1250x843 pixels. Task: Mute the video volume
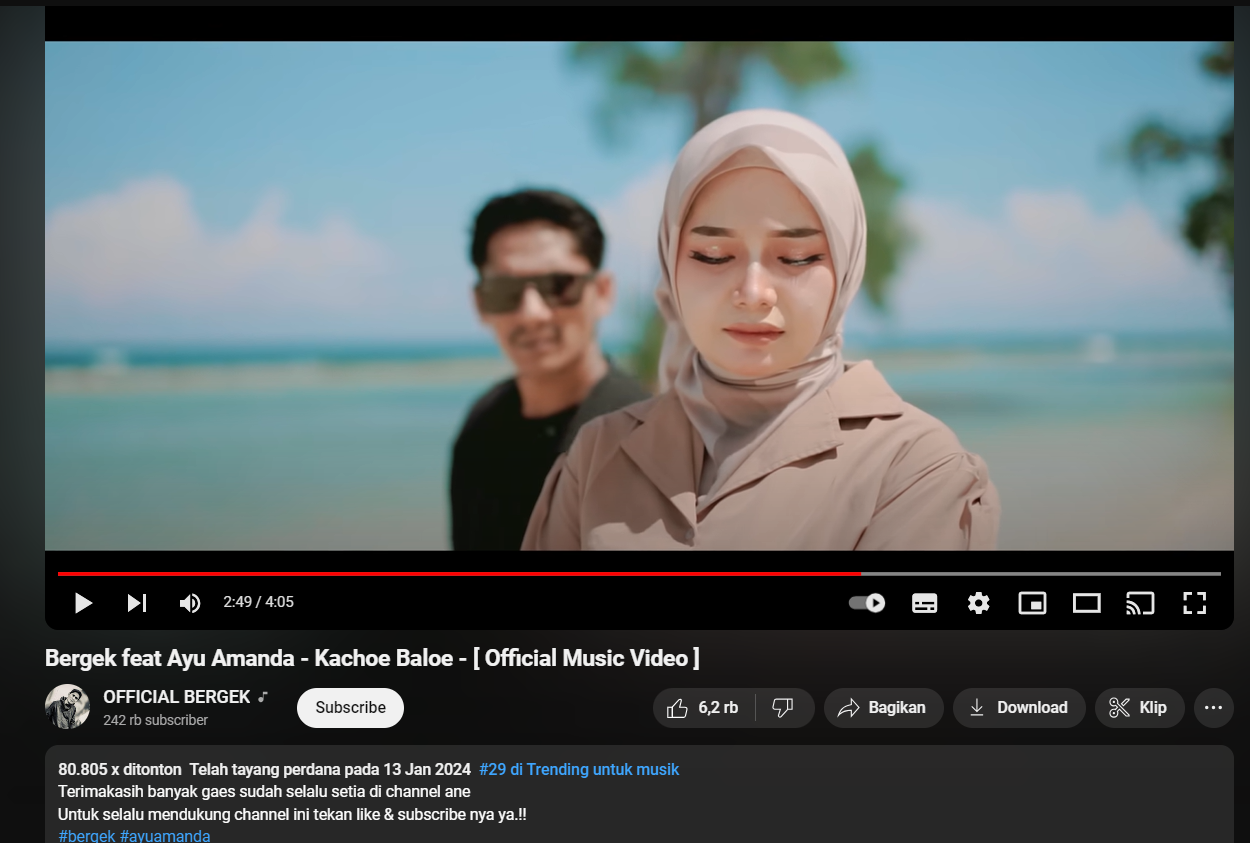[x=189, y=603]
